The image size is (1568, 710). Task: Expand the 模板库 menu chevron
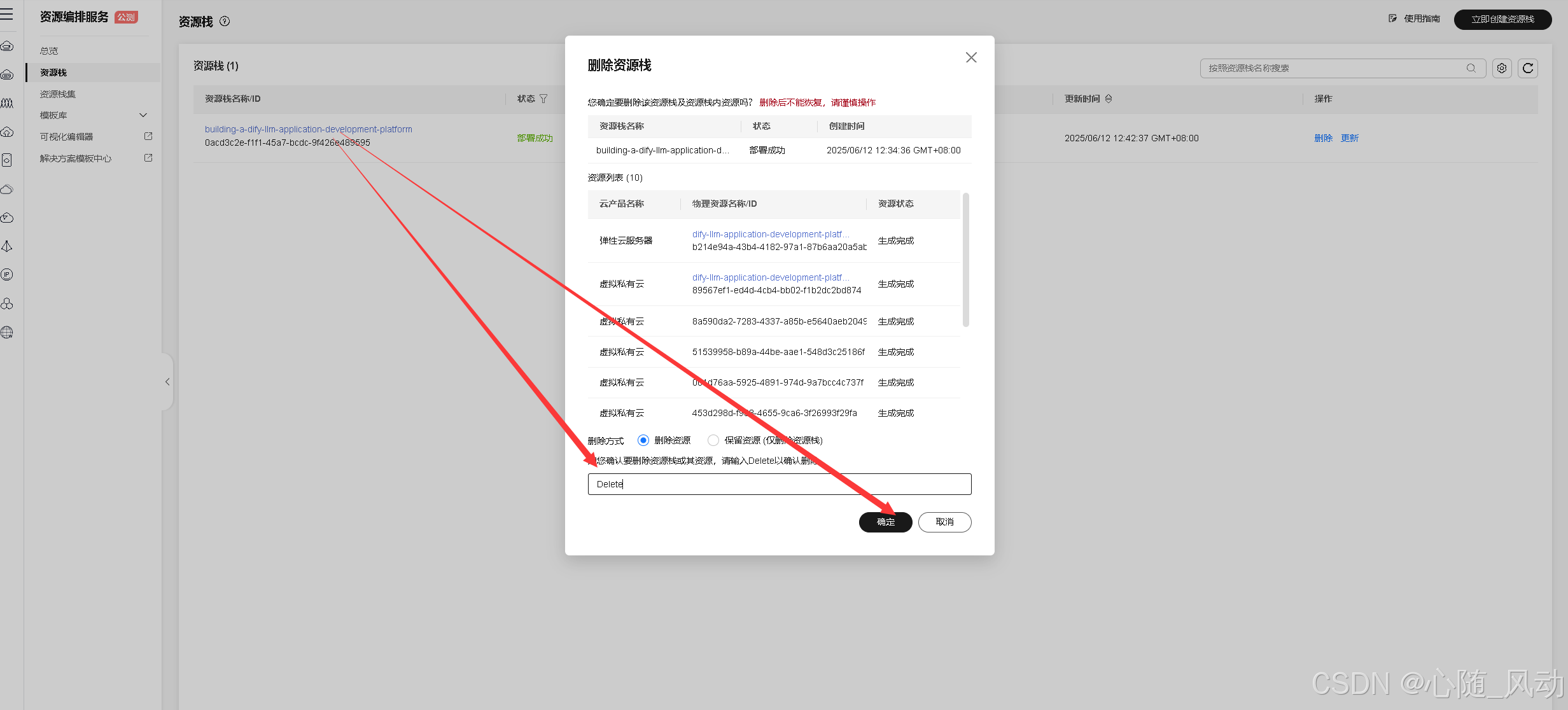pyautogui.click(x=143, y=115)
